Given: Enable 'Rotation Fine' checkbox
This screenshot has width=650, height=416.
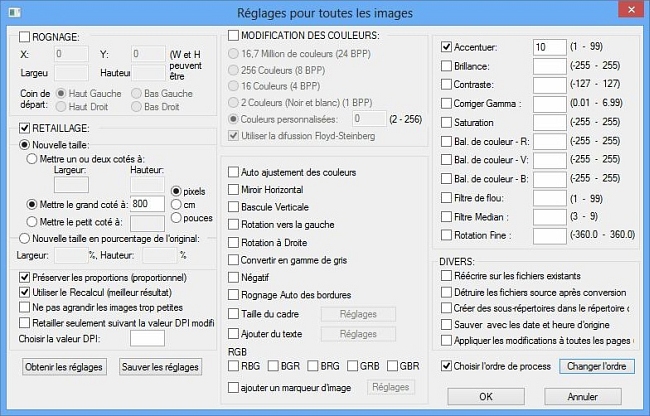Looking at the screenshot, I should point(446,235).
